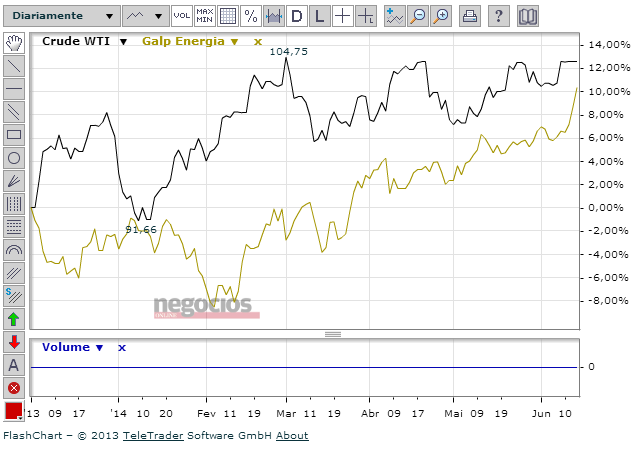The width and height of the screenshot is (638, 450).
Task: Select the horizontal line tool
Action: [14, 89]
